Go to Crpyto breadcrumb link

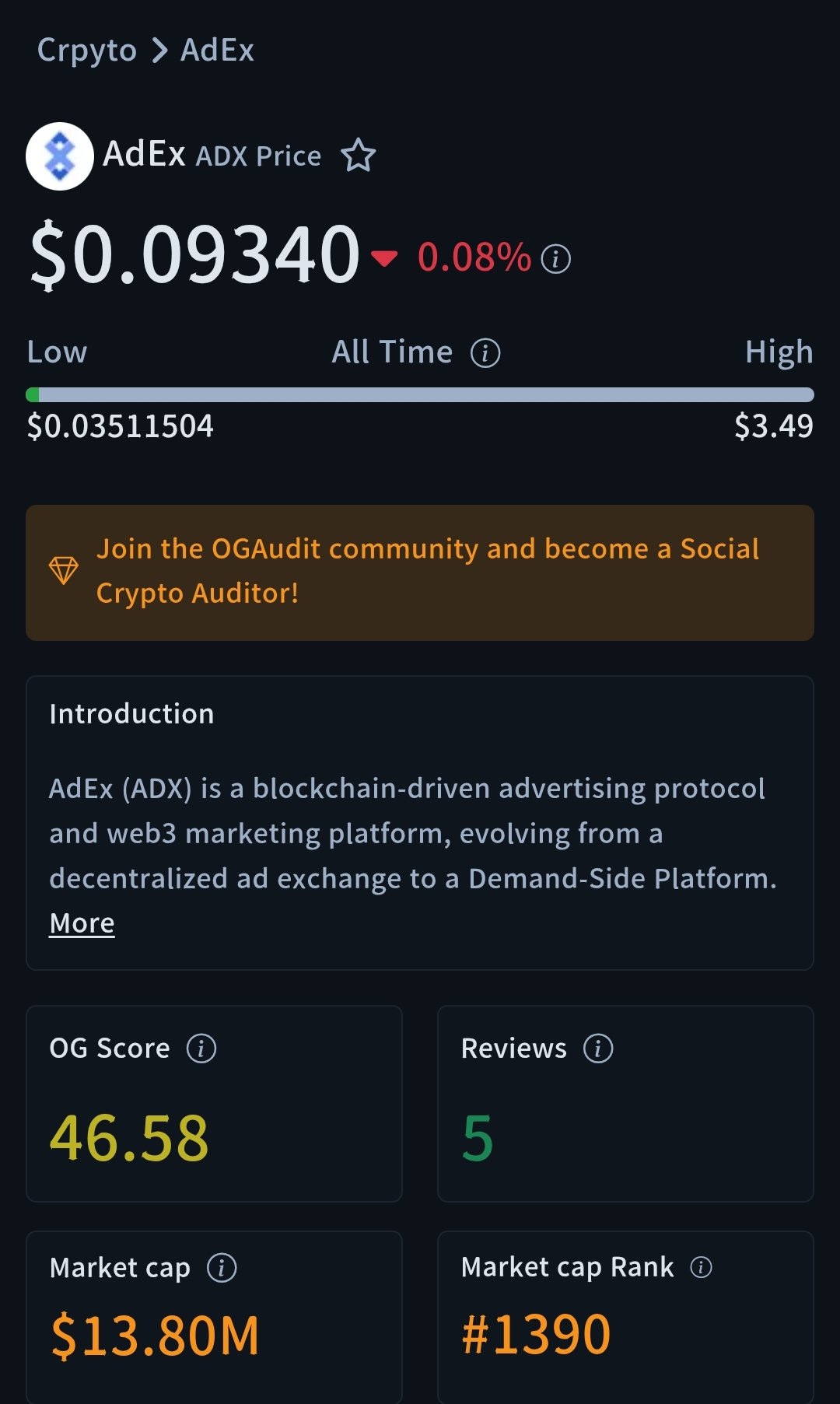pos(87,51)
